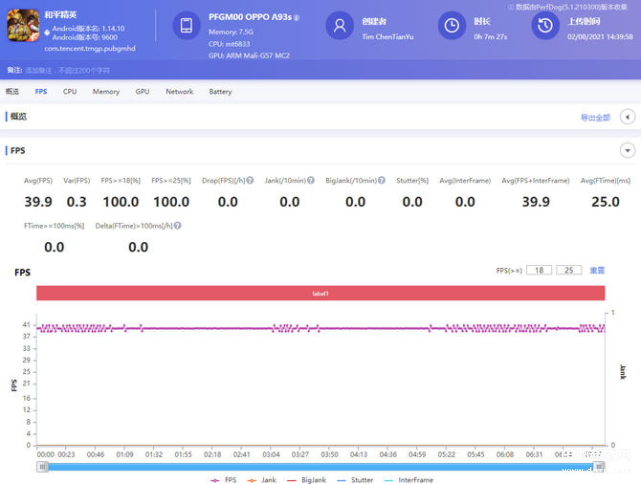The height and width of the screenshot is (484, 641).
Task: Collapse the FPS section dropdown arrow
Action: pyautogui.click(x=627, y=150)
